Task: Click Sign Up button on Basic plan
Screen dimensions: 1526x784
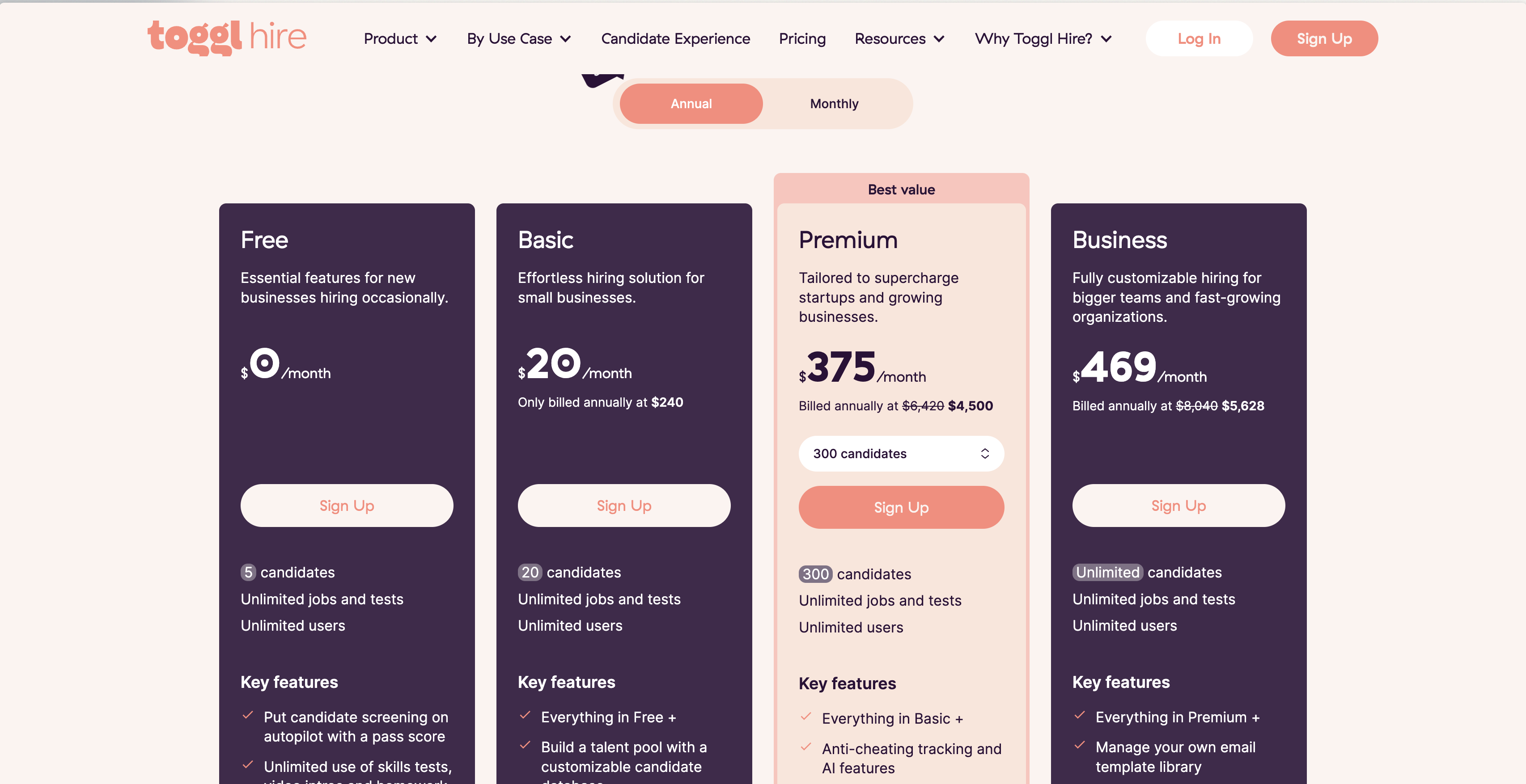Action: click(623, 505)
